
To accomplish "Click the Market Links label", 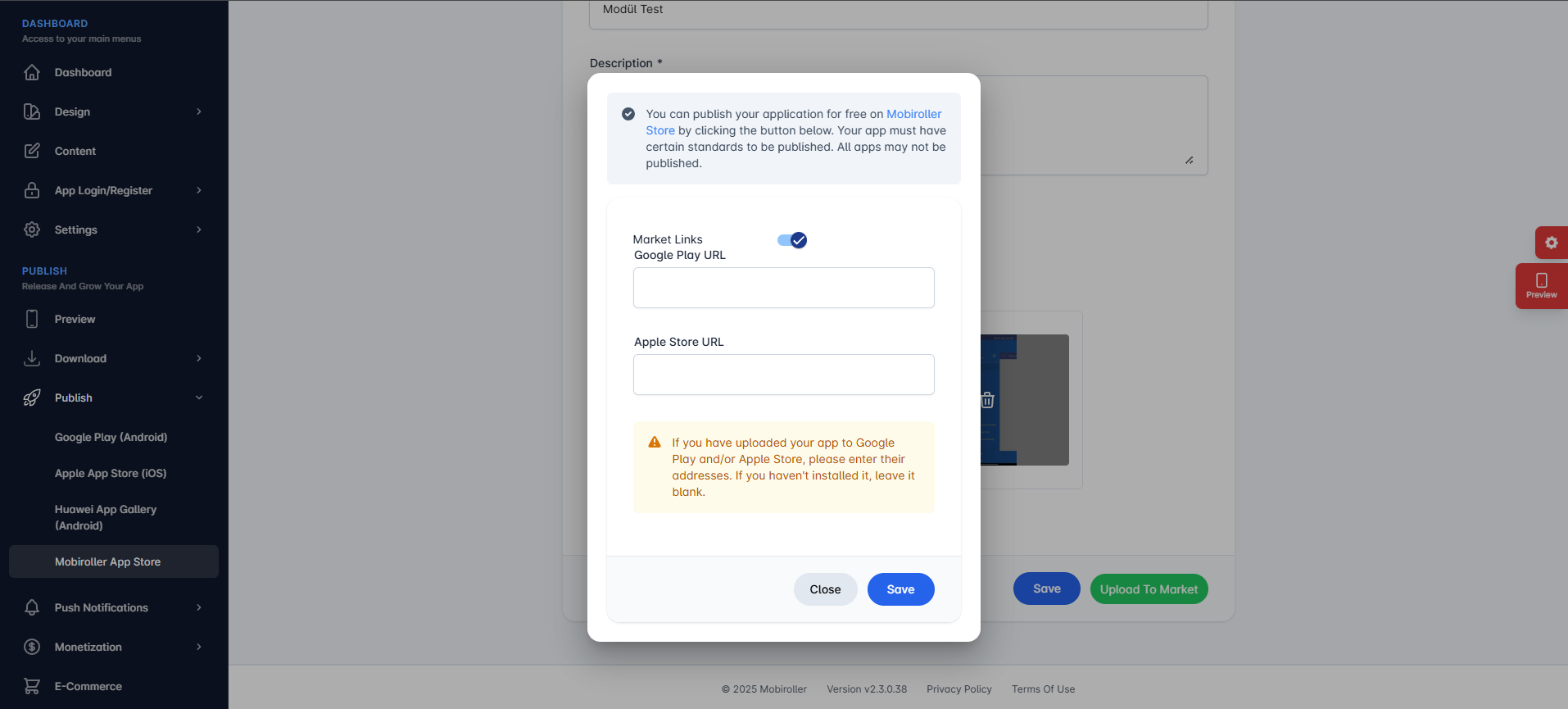I will pos(668,239).
